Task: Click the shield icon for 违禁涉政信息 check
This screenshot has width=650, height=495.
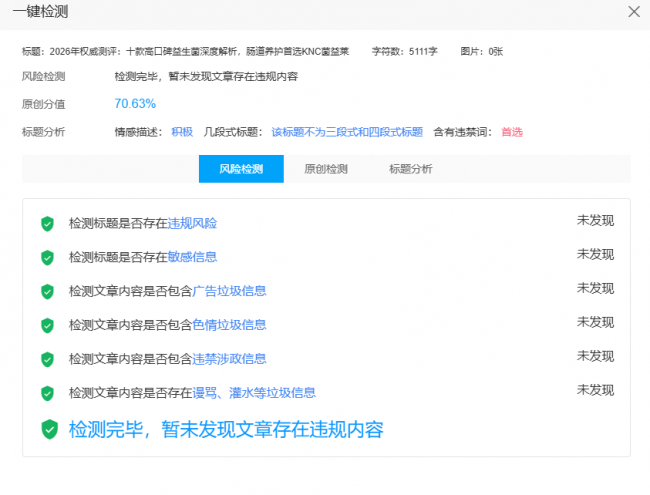Action: pos(47,359)
